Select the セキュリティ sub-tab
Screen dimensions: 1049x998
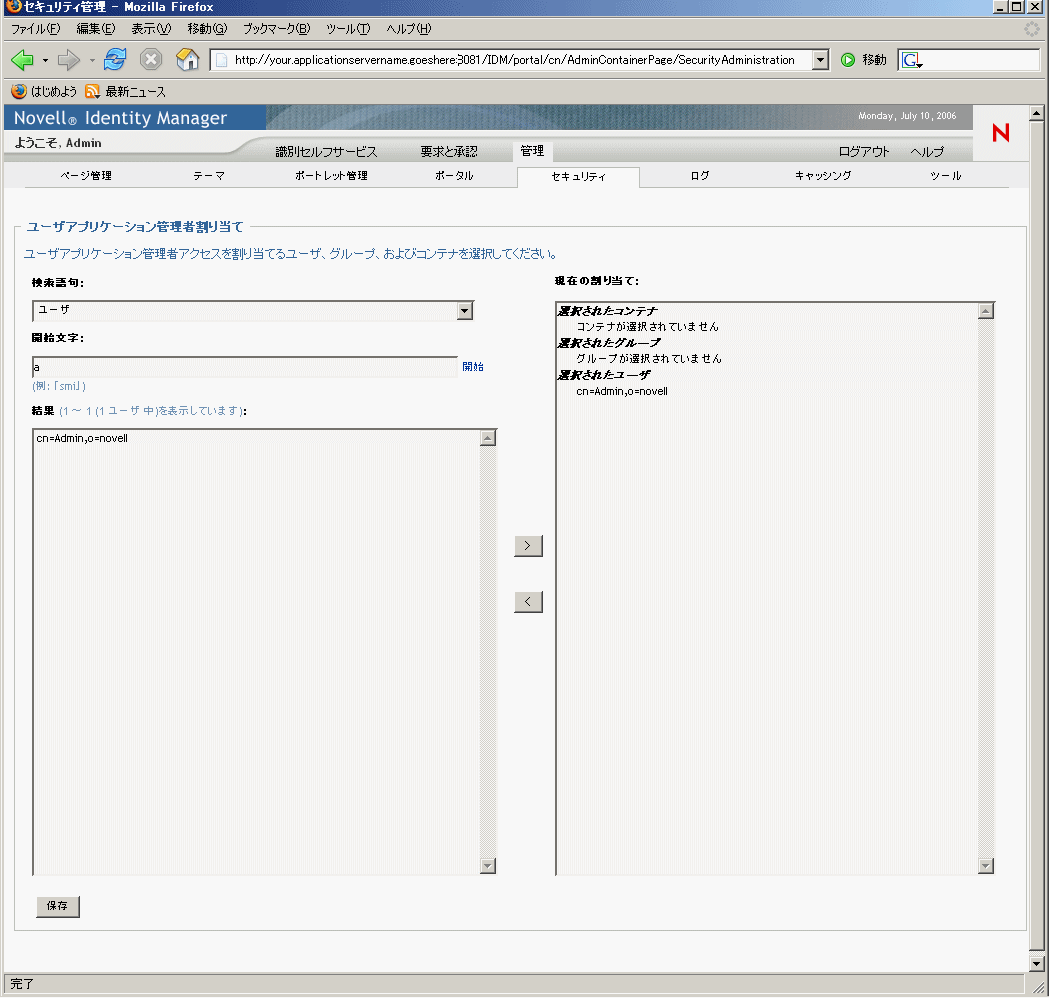[579, 177]
